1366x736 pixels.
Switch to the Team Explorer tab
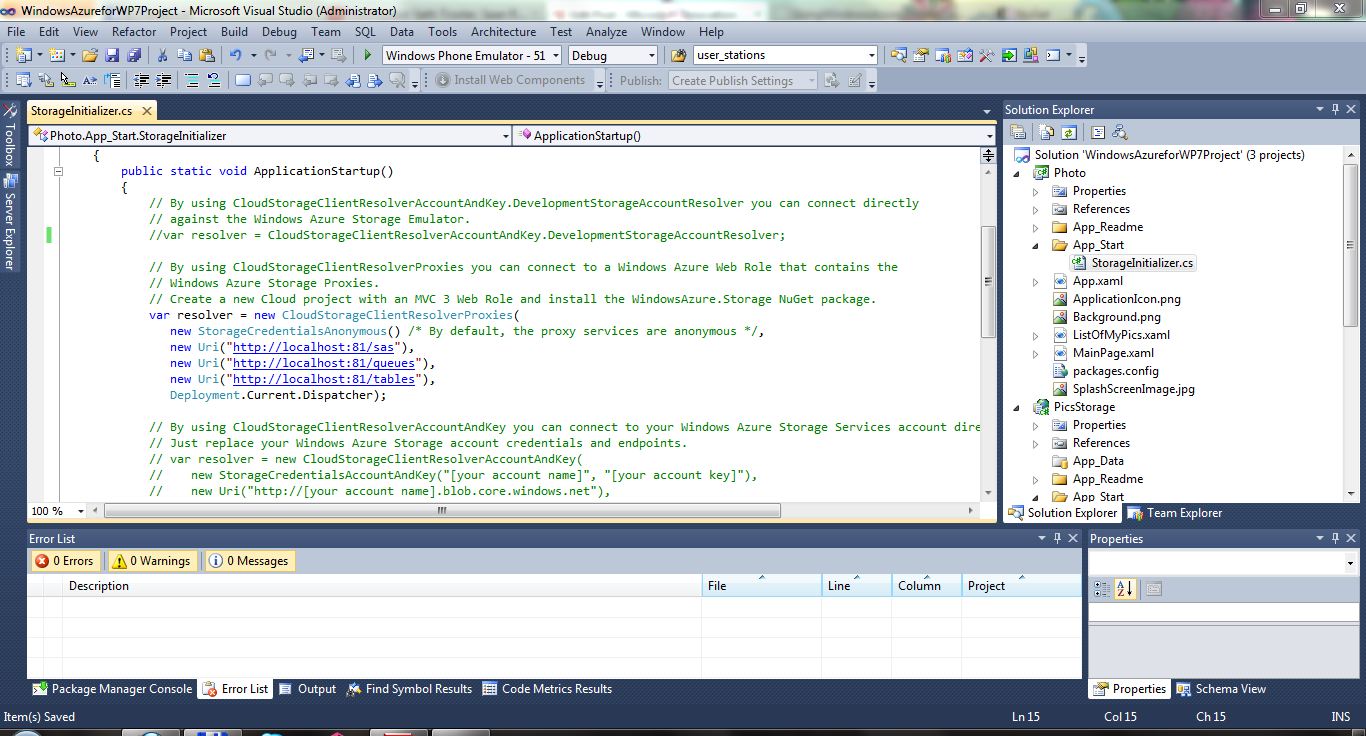click(x=1175, y=513)
